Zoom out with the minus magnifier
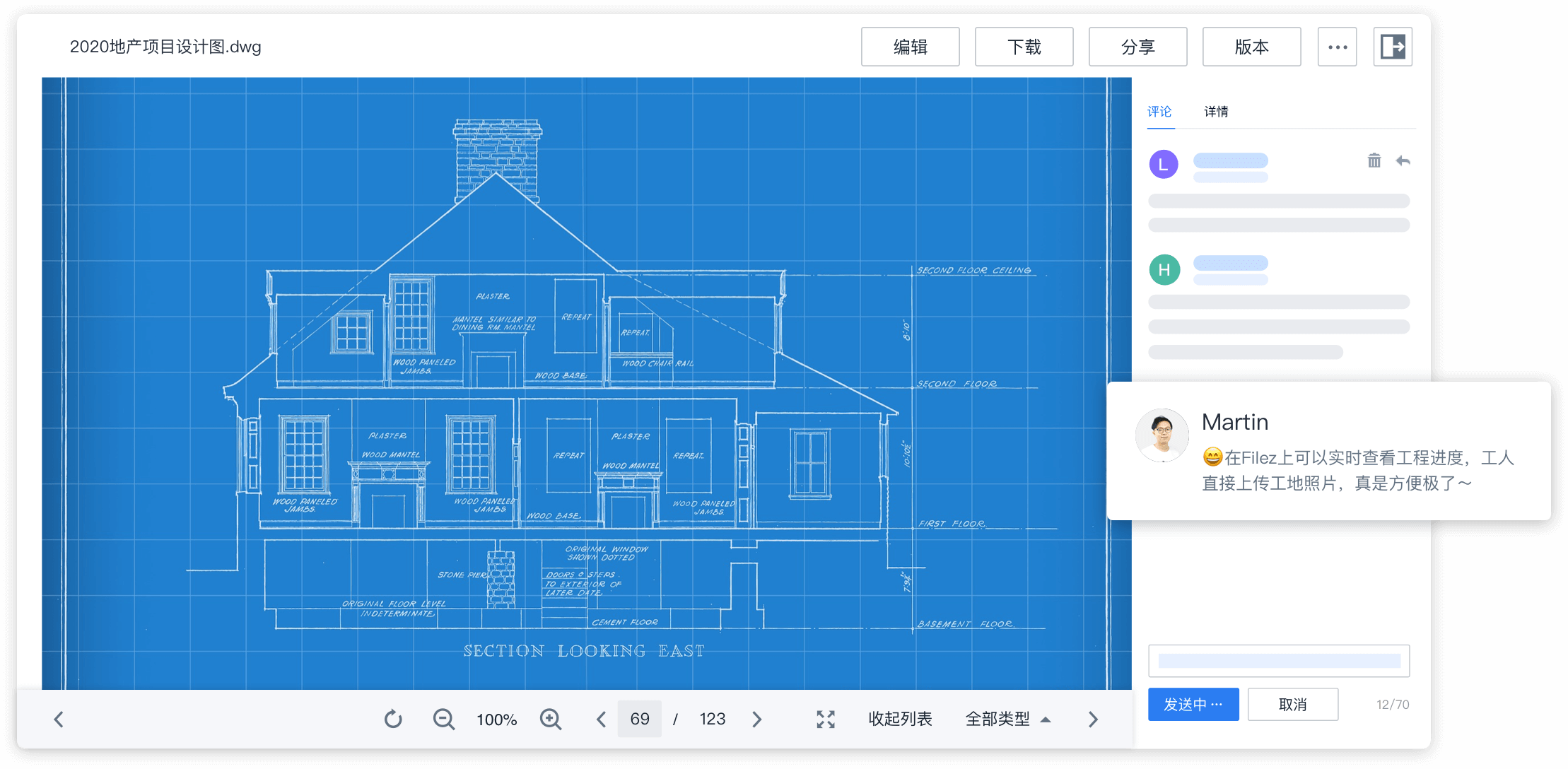This screenshot has width=1568, height=769. (444, 720)
